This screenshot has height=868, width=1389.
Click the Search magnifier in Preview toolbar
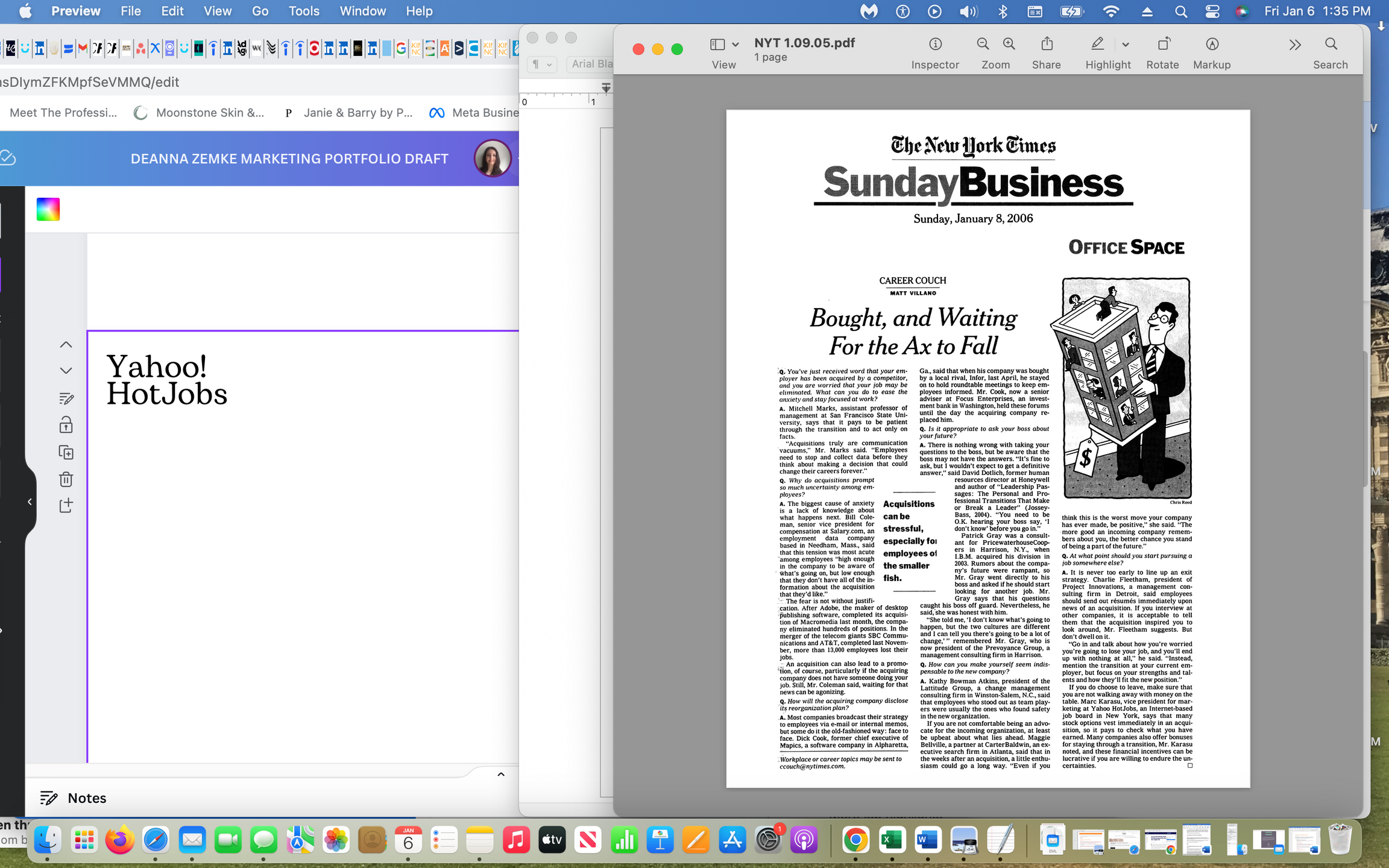click(1331, 44)
